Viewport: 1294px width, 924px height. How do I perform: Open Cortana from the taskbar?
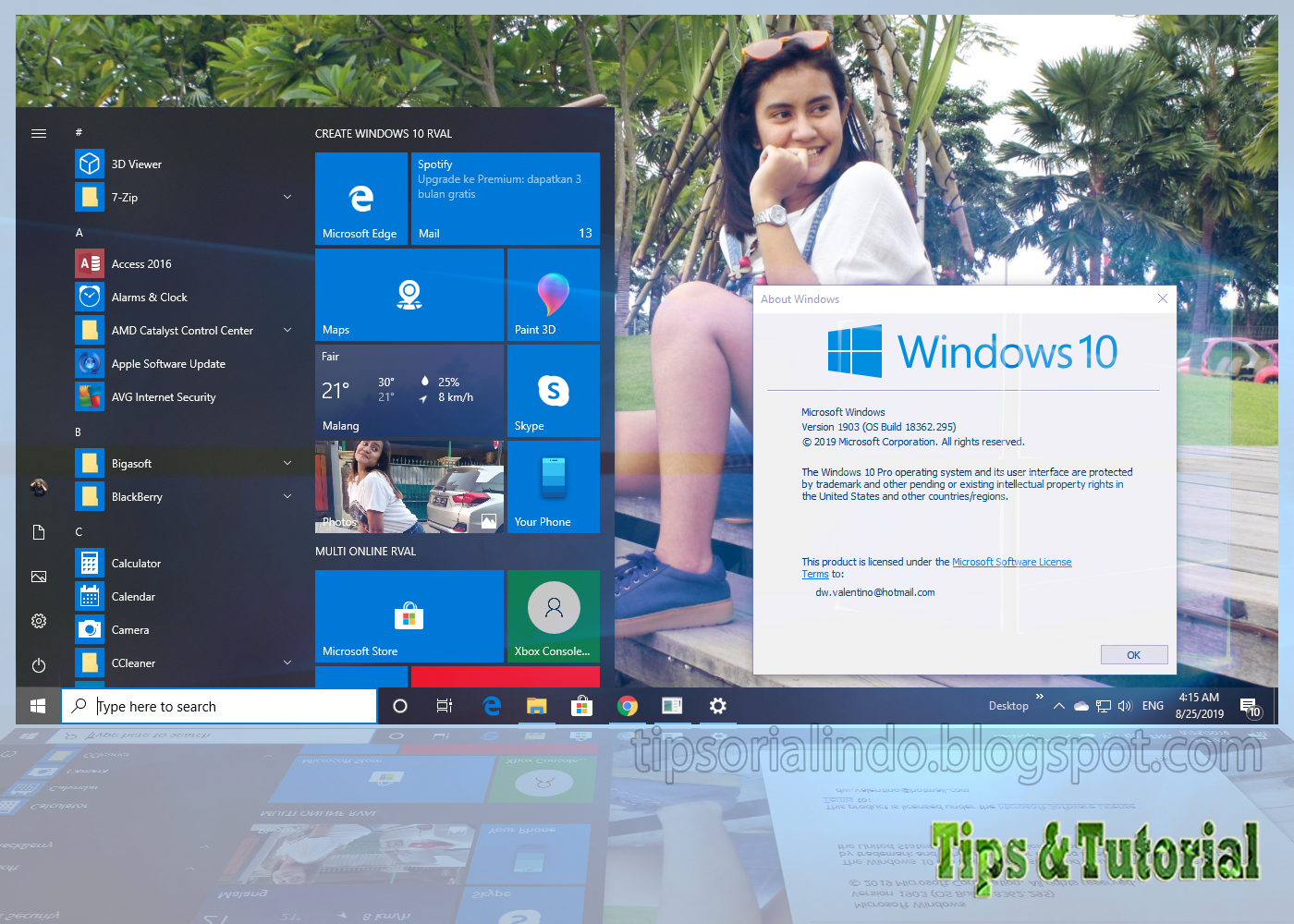point(400,706)
